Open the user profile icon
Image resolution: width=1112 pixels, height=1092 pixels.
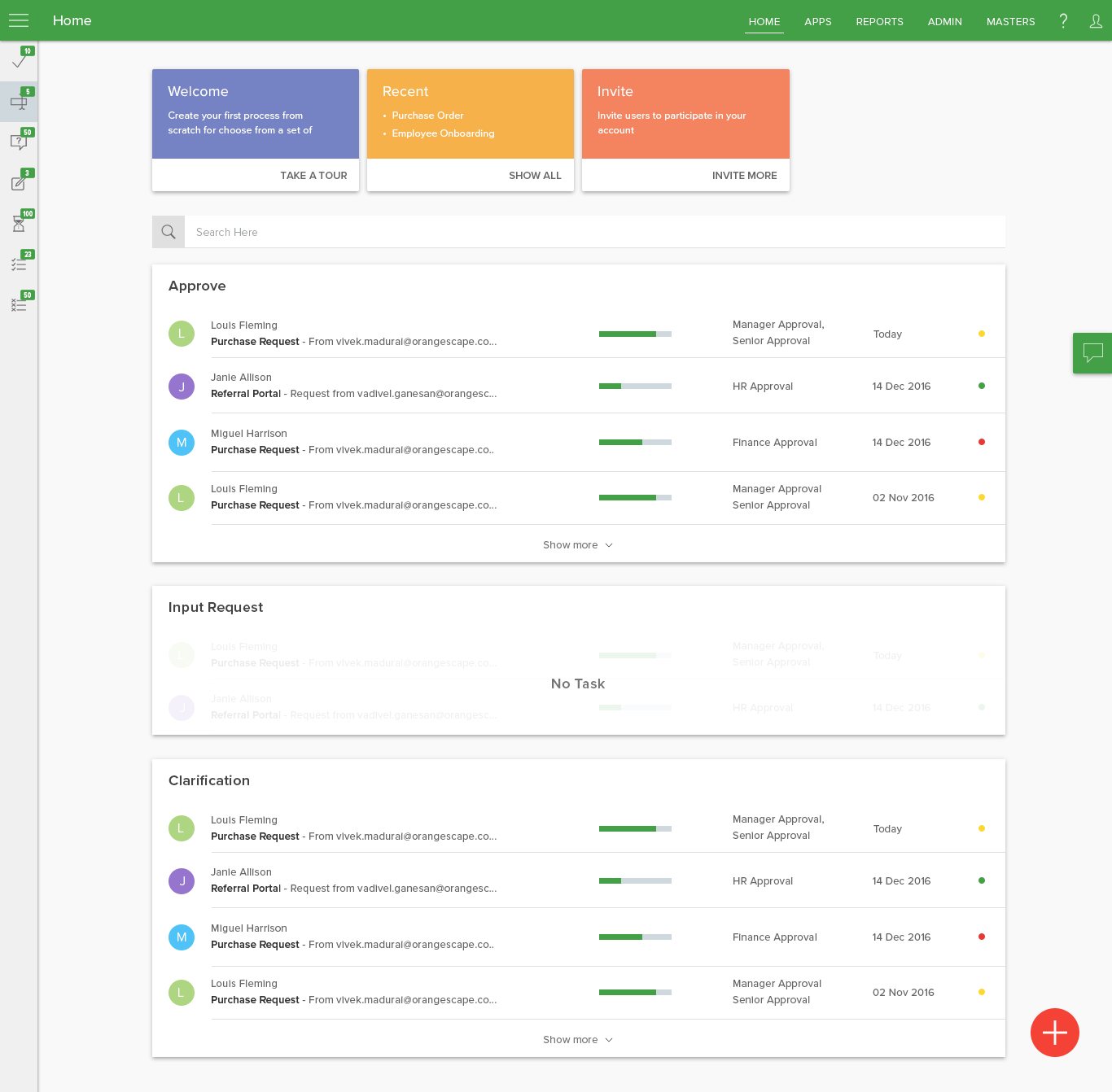(x=1096, y=21)
